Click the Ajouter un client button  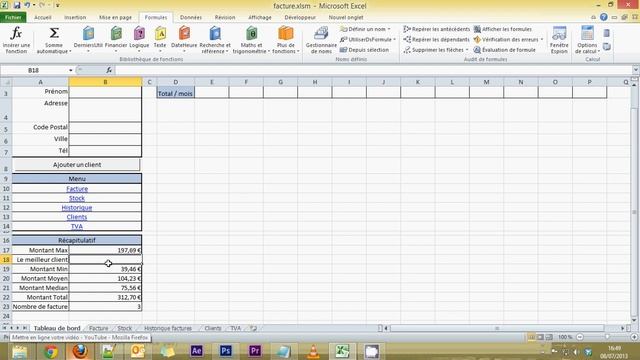[77, 165]
